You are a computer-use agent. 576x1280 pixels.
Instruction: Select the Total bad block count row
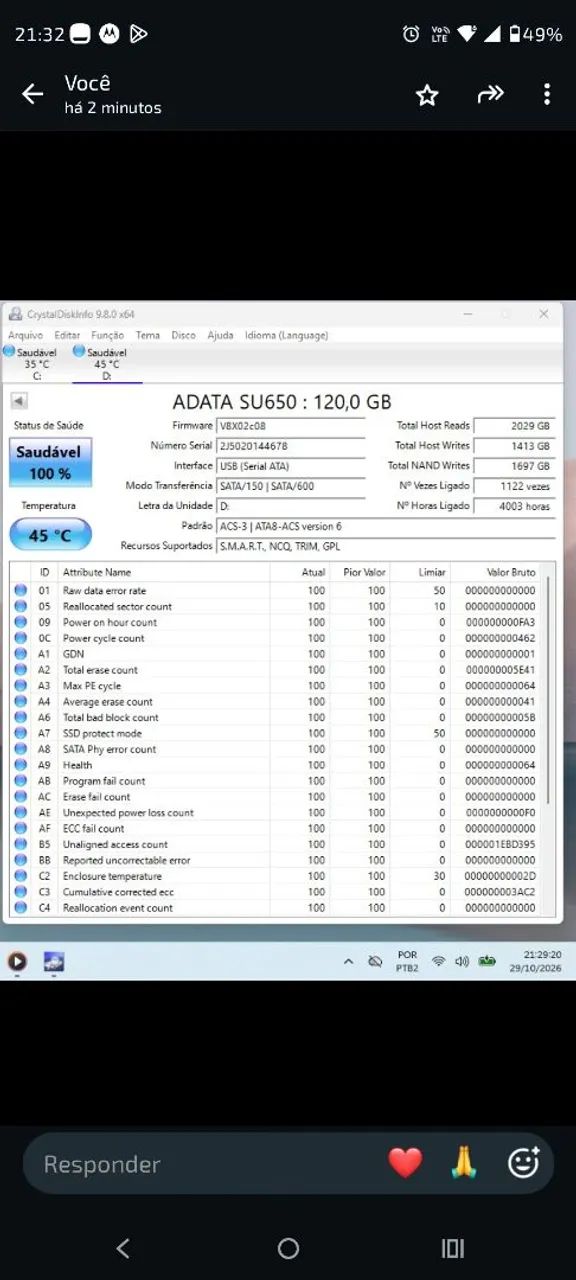coord(275,718)
